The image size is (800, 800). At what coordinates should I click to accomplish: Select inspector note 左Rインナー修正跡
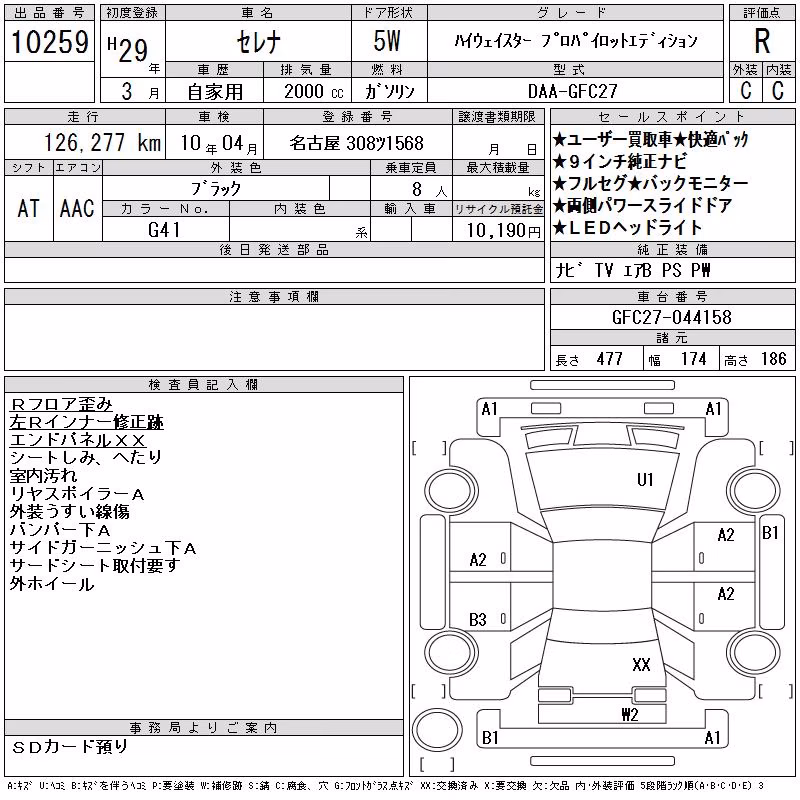[x=86, y=422]
